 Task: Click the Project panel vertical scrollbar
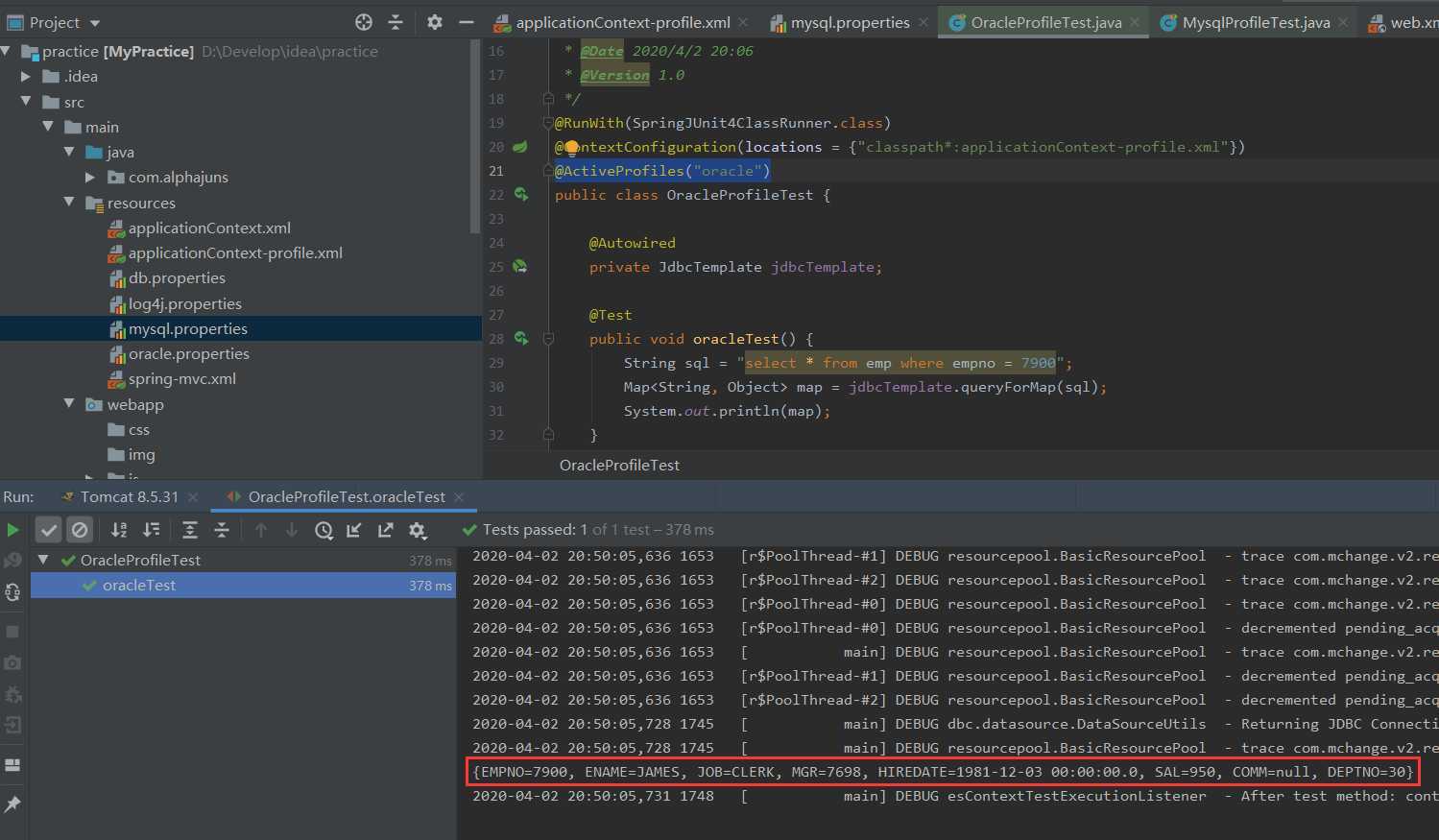pos(475,137)
